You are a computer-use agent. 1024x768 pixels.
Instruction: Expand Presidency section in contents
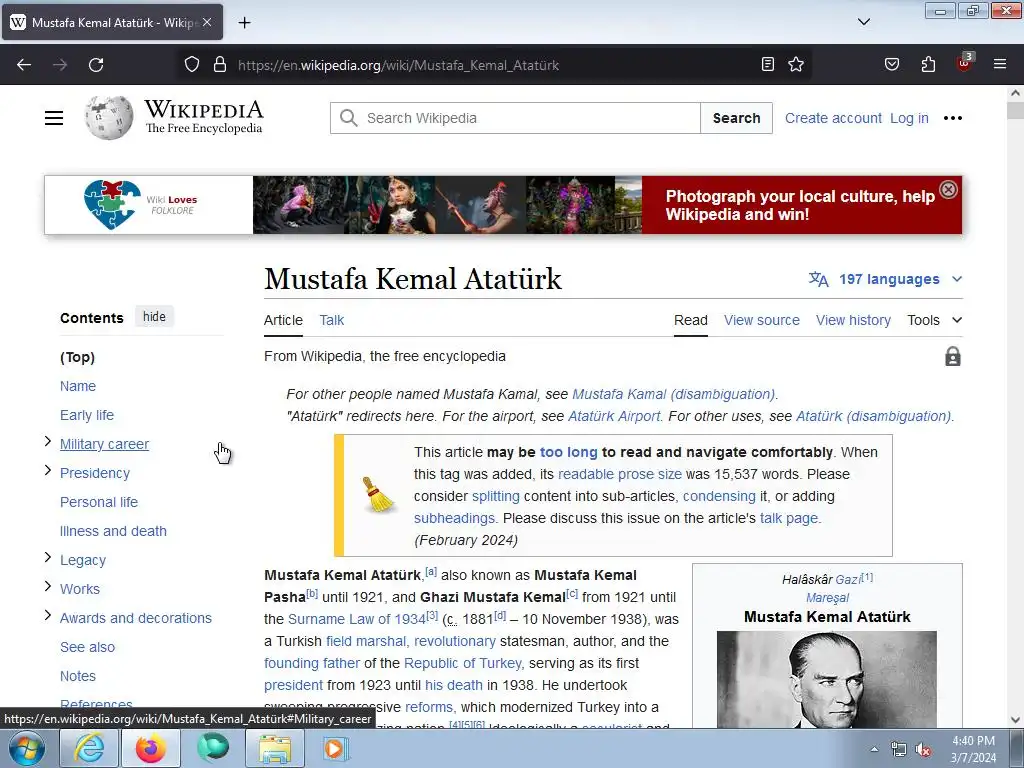coord(48,470)
